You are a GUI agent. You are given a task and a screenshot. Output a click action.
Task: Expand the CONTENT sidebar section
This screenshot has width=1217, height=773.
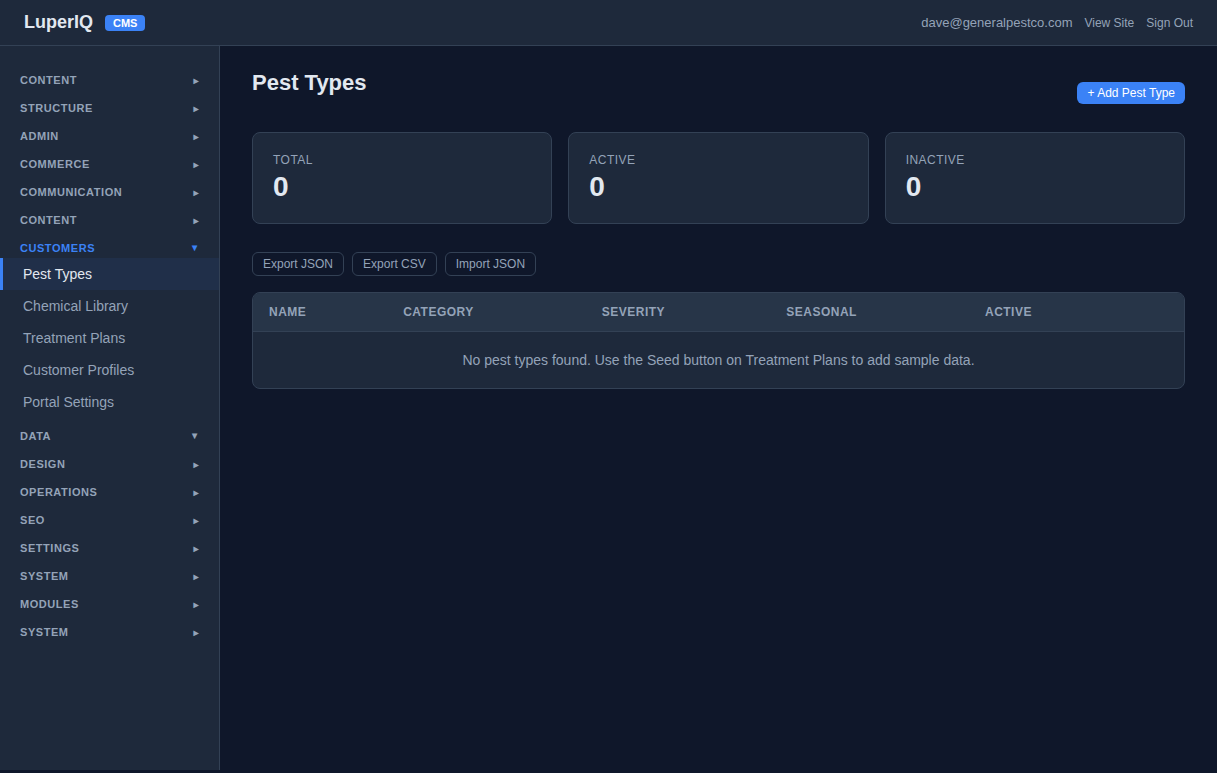(108, 80)
